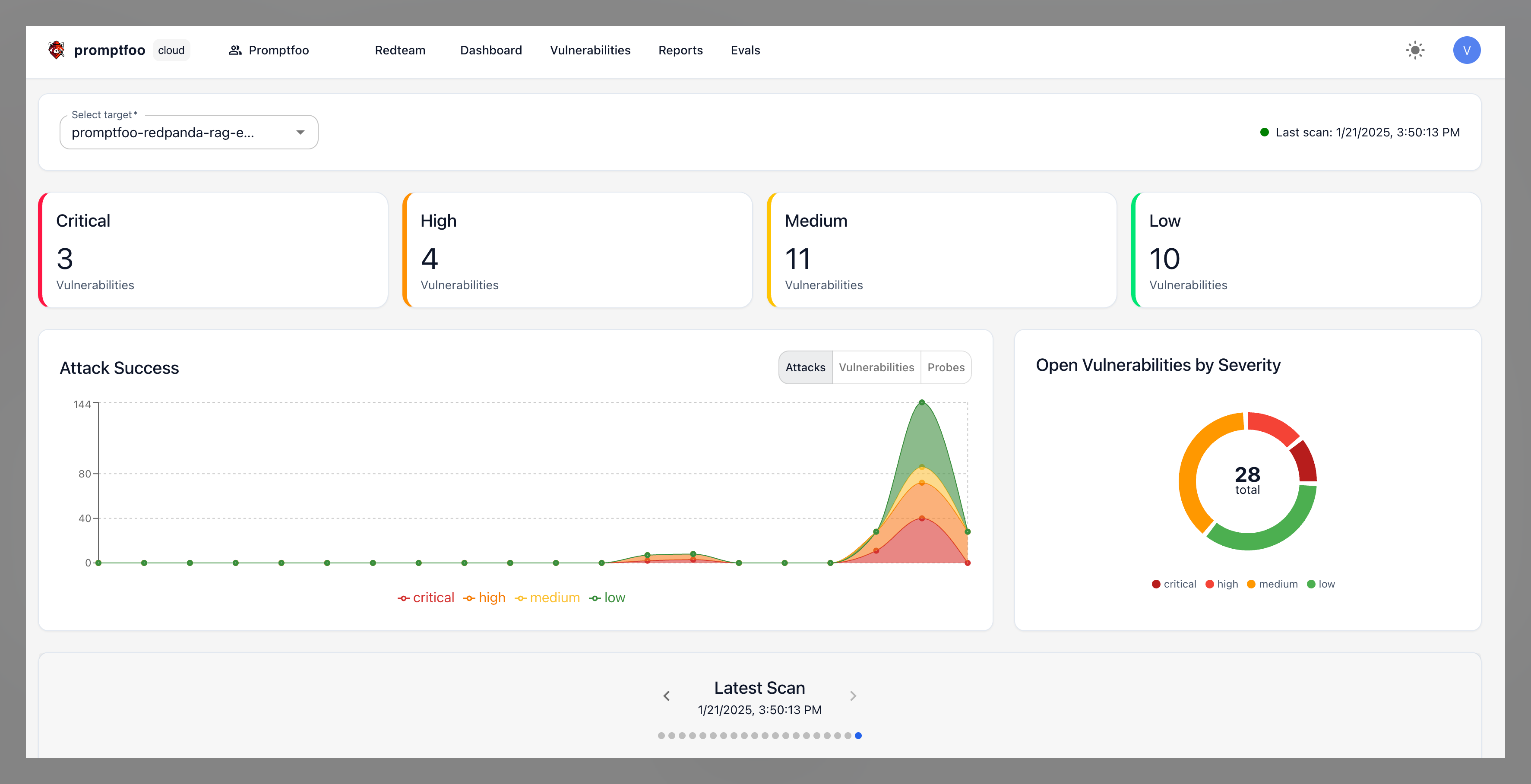Open the user avatar menu
The width and height of the screenshot is (1531, 784).
pos(1466,50)
